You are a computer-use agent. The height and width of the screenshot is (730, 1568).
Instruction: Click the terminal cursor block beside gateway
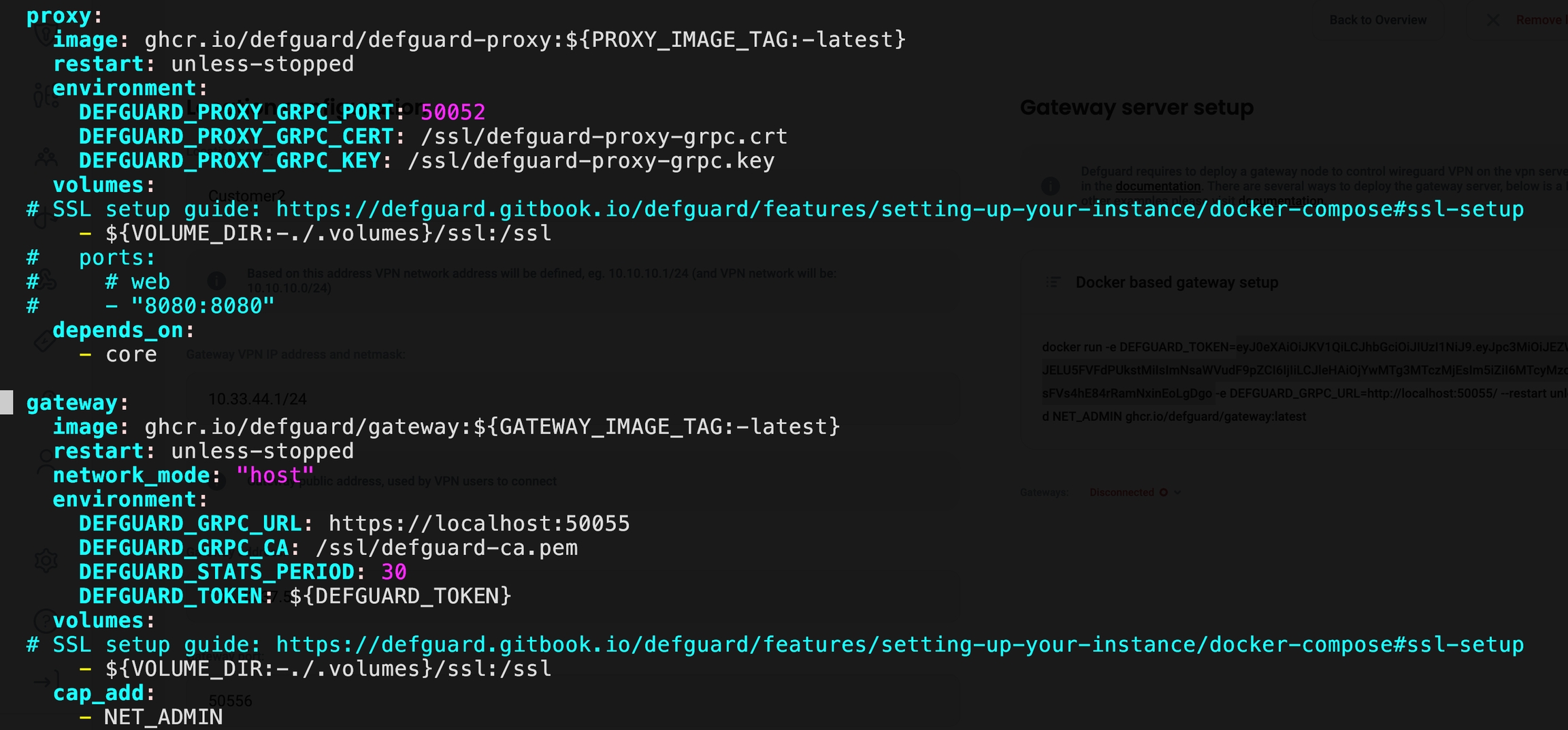point(6,402)
